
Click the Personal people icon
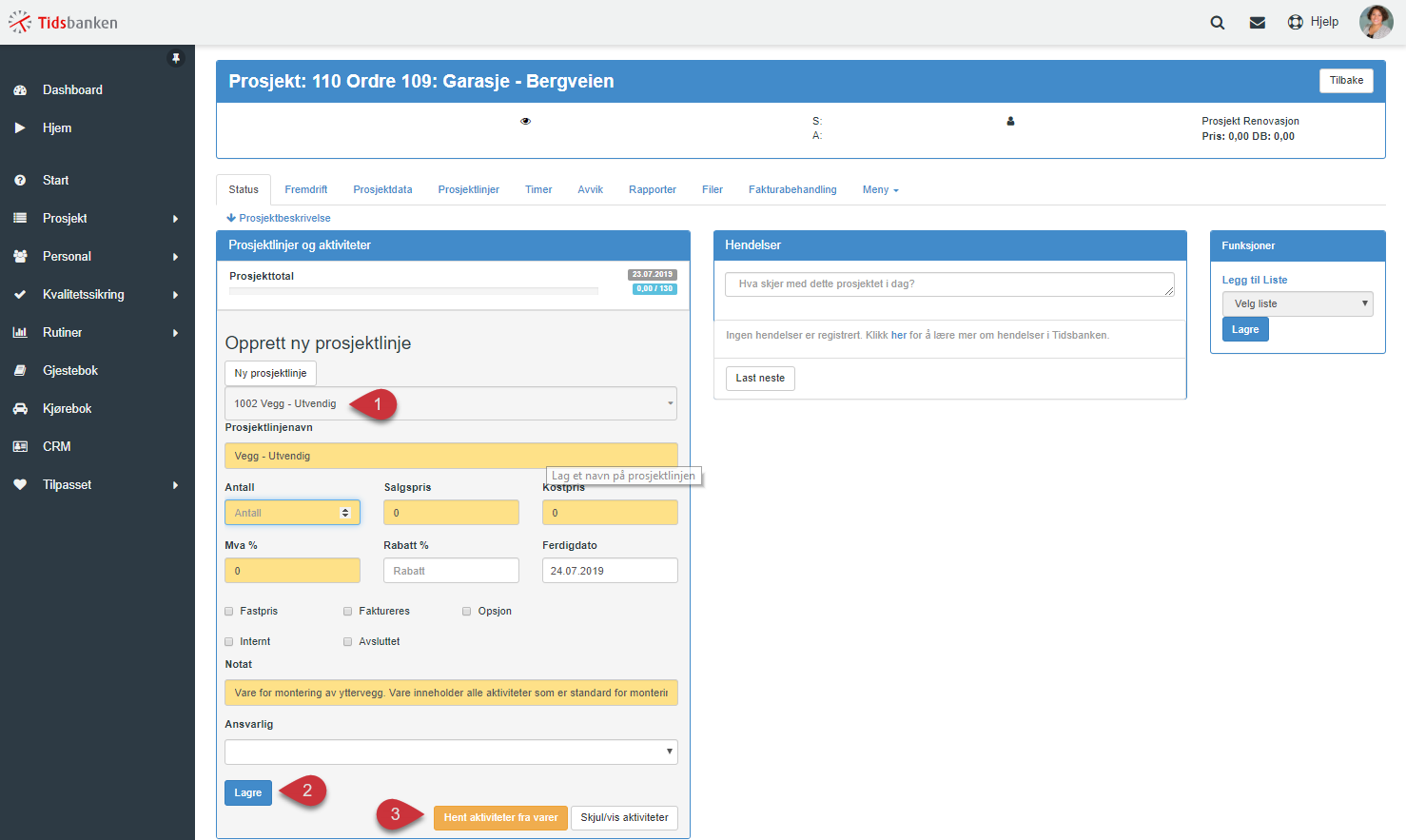[x=20, y=256]
